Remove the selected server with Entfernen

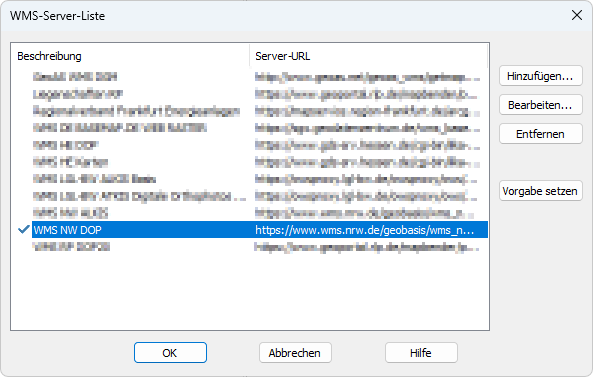(x=540, y=133)
